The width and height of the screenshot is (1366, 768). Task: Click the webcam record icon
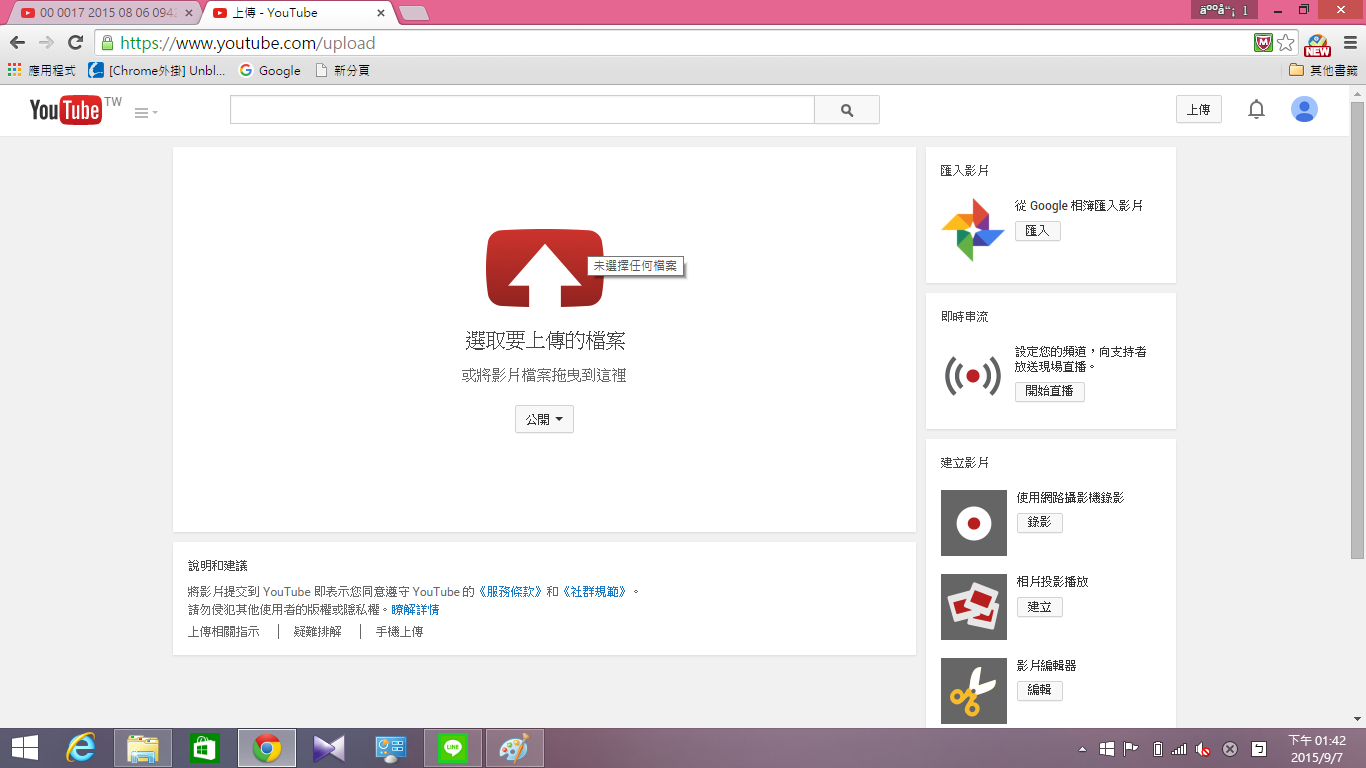tap(973, 523)
